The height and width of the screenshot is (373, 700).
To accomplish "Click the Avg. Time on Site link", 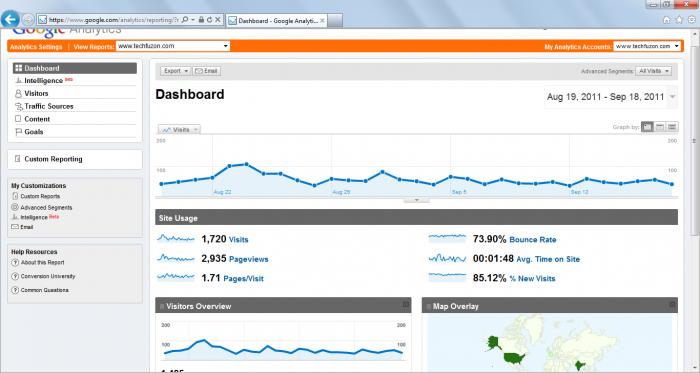I will (x=548, y=259).
